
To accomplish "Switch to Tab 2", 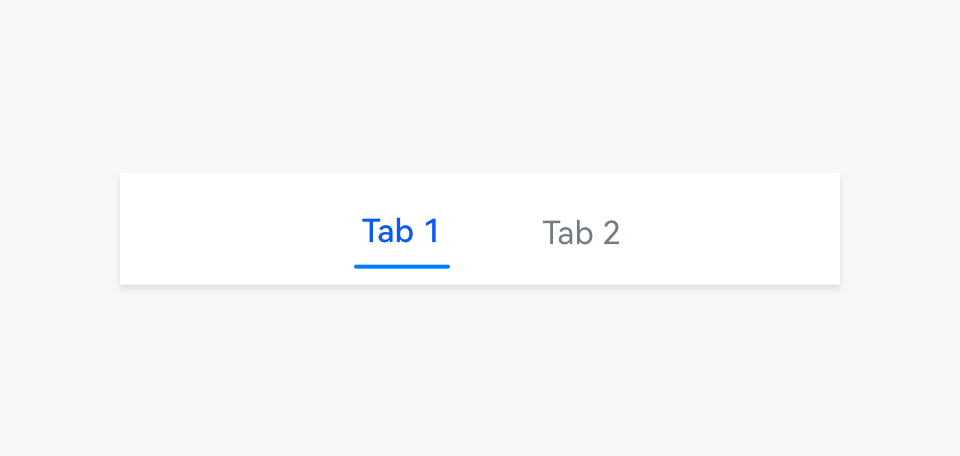I will [x=581, y=233].
